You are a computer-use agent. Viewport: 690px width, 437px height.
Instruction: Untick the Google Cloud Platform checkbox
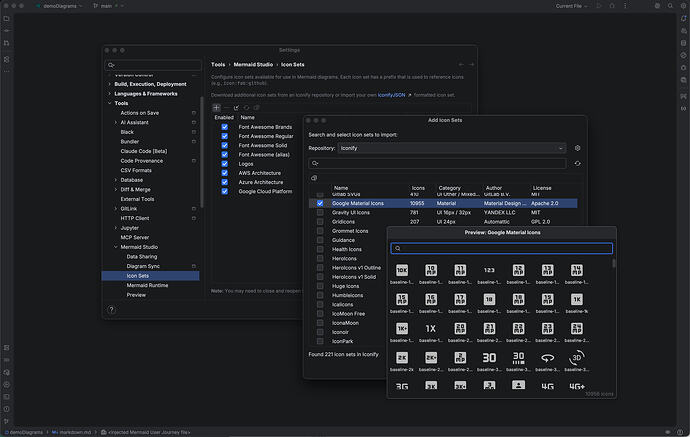224,191
